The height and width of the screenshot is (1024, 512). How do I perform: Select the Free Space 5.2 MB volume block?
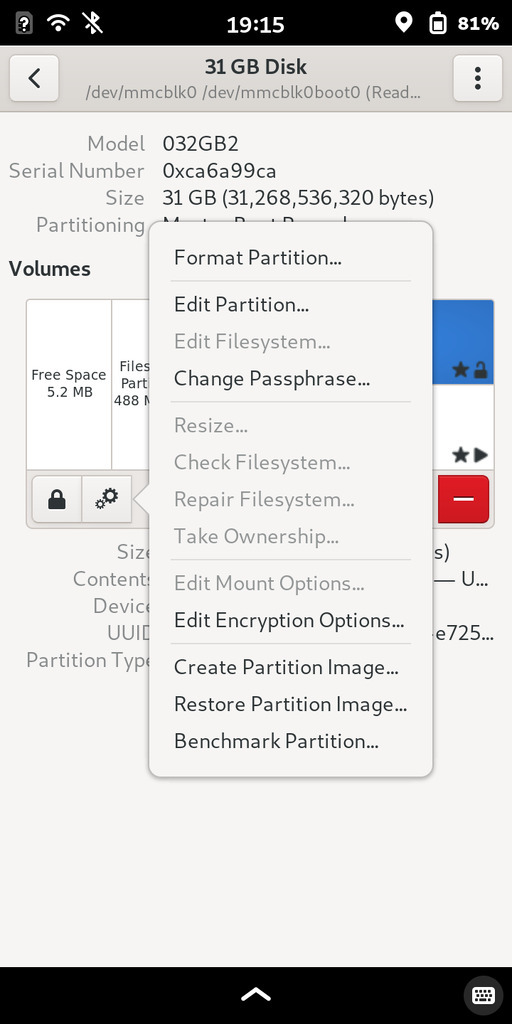[x=69, y=384]
